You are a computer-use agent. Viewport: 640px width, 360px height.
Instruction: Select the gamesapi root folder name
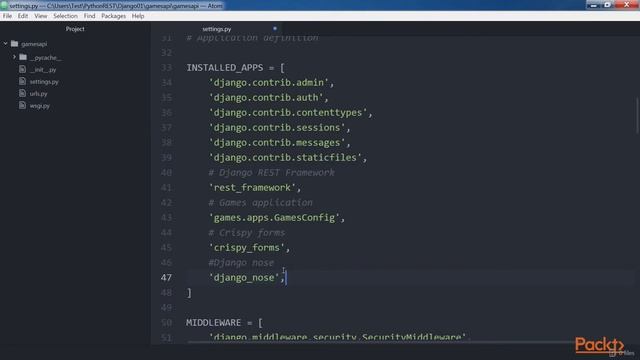(34, 44)
